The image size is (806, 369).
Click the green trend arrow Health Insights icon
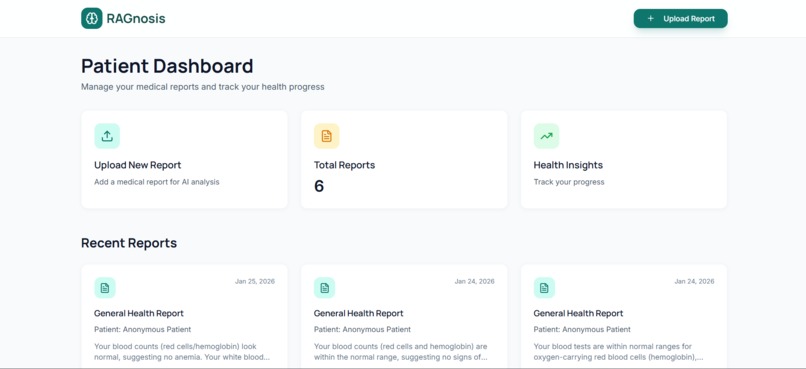[x=546, y=136]
